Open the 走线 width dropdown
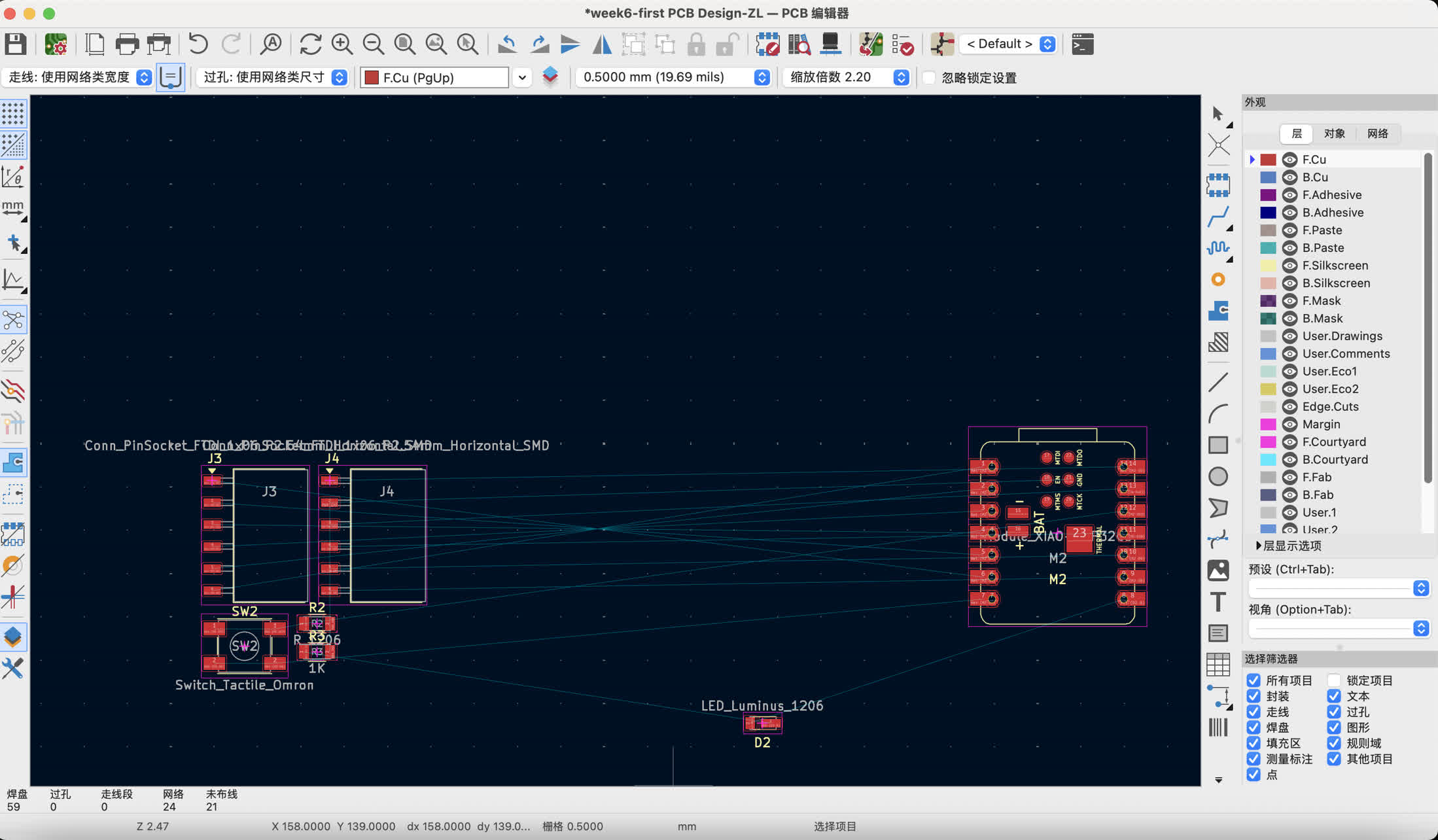The height and width of the screenshot is (840, 1438). (x=77, y=77)
